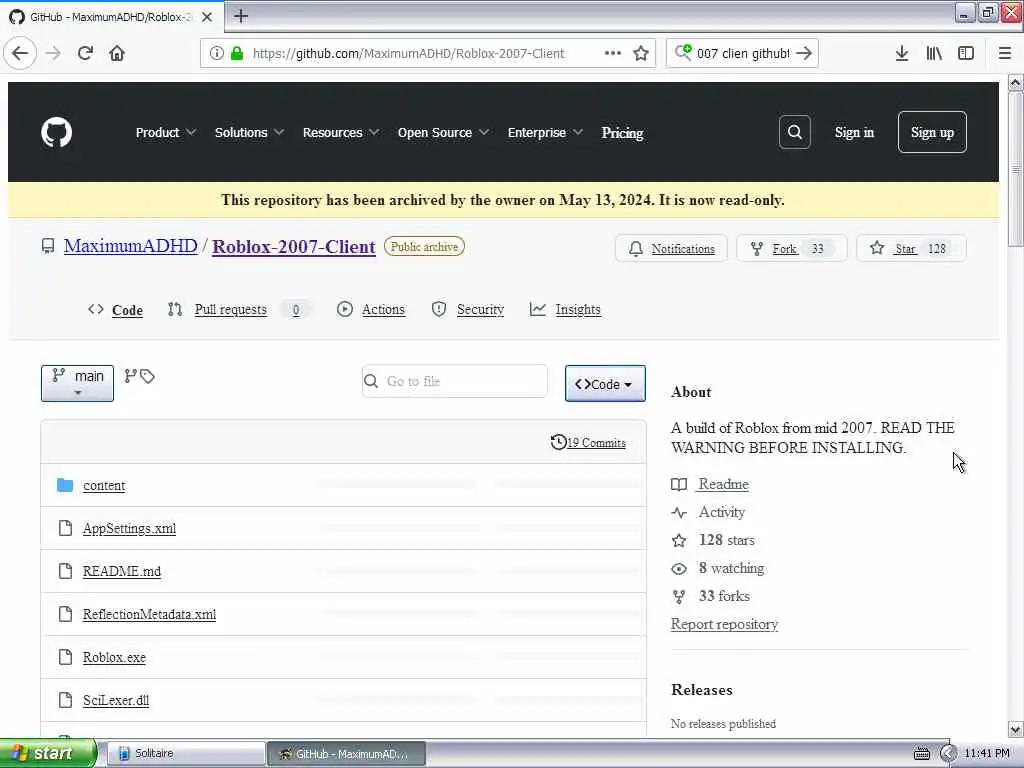Open README.md file
The width and height of the screenshot is (1024, 768).
tap(122, 571)
